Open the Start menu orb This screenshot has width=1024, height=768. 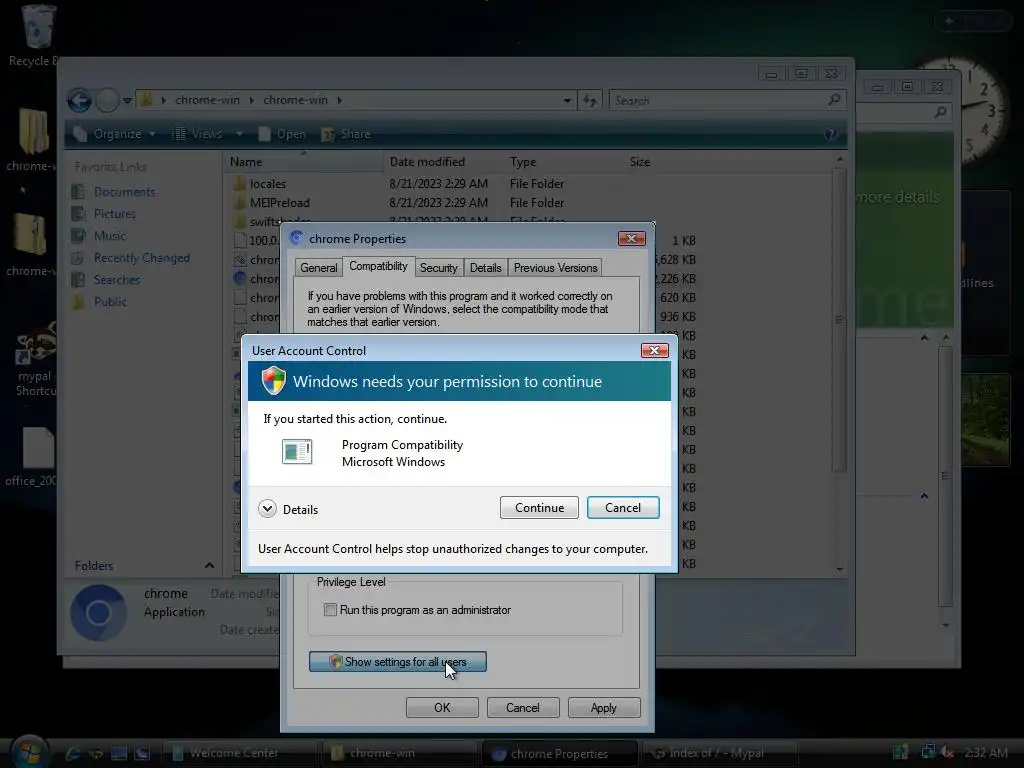click(x=30, y=751)
